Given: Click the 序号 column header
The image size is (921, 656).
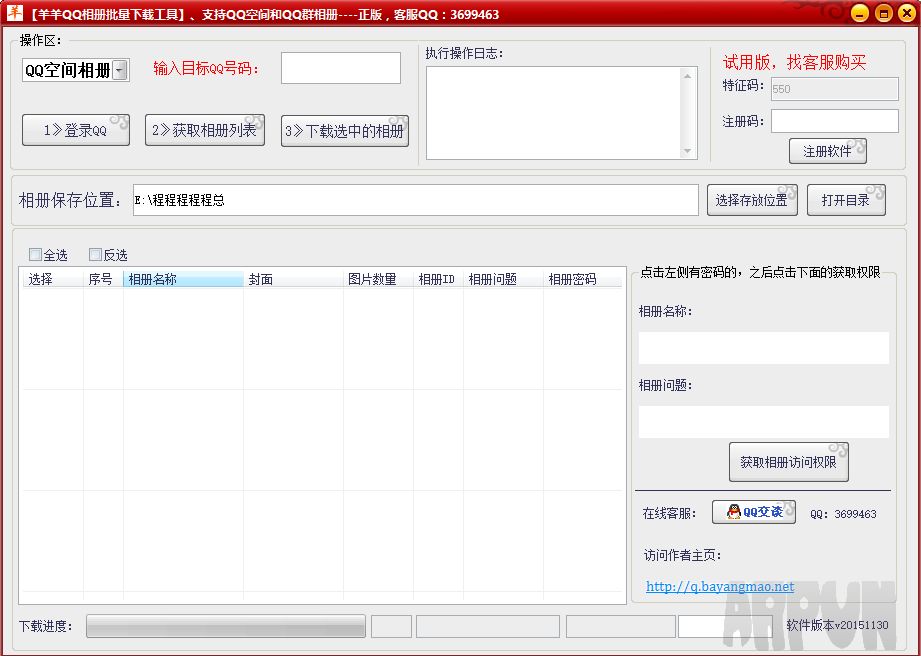Looking at the screenshot, I should pyautogui.click(x=103, y=279).
